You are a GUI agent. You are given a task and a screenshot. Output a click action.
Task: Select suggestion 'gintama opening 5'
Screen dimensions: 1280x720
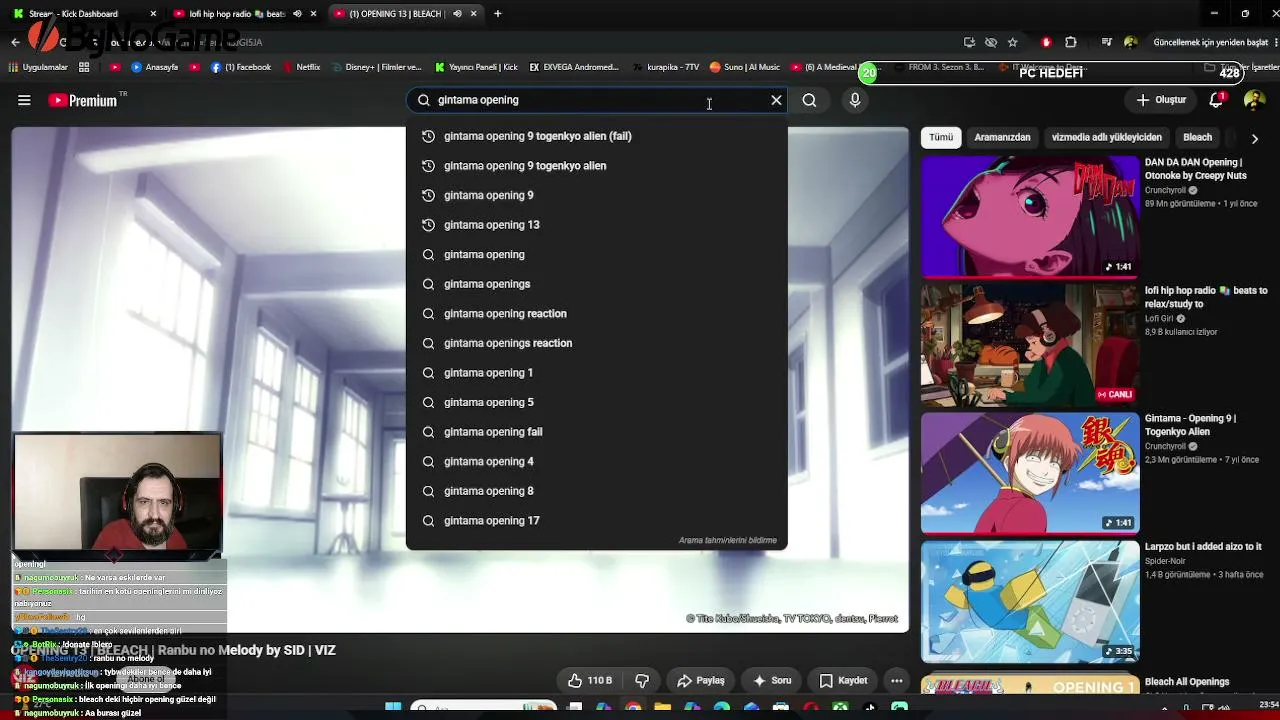pyautogui.click(x=597, y=402)
